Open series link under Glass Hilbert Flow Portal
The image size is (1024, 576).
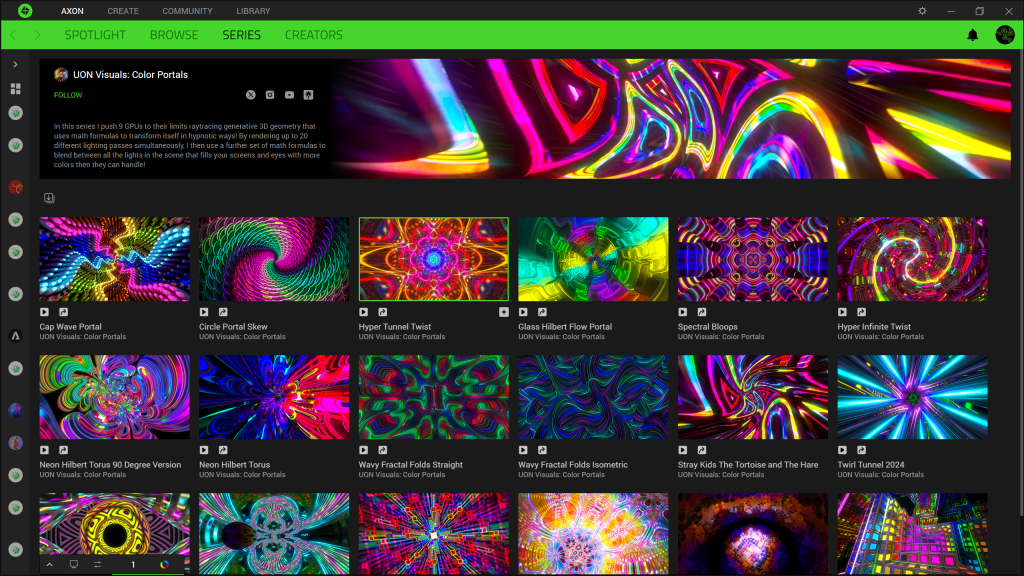562,337
